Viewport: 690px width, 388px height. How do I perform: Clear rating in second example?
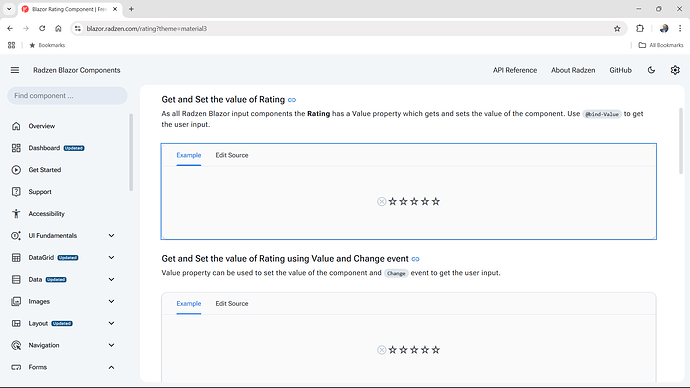382,350
